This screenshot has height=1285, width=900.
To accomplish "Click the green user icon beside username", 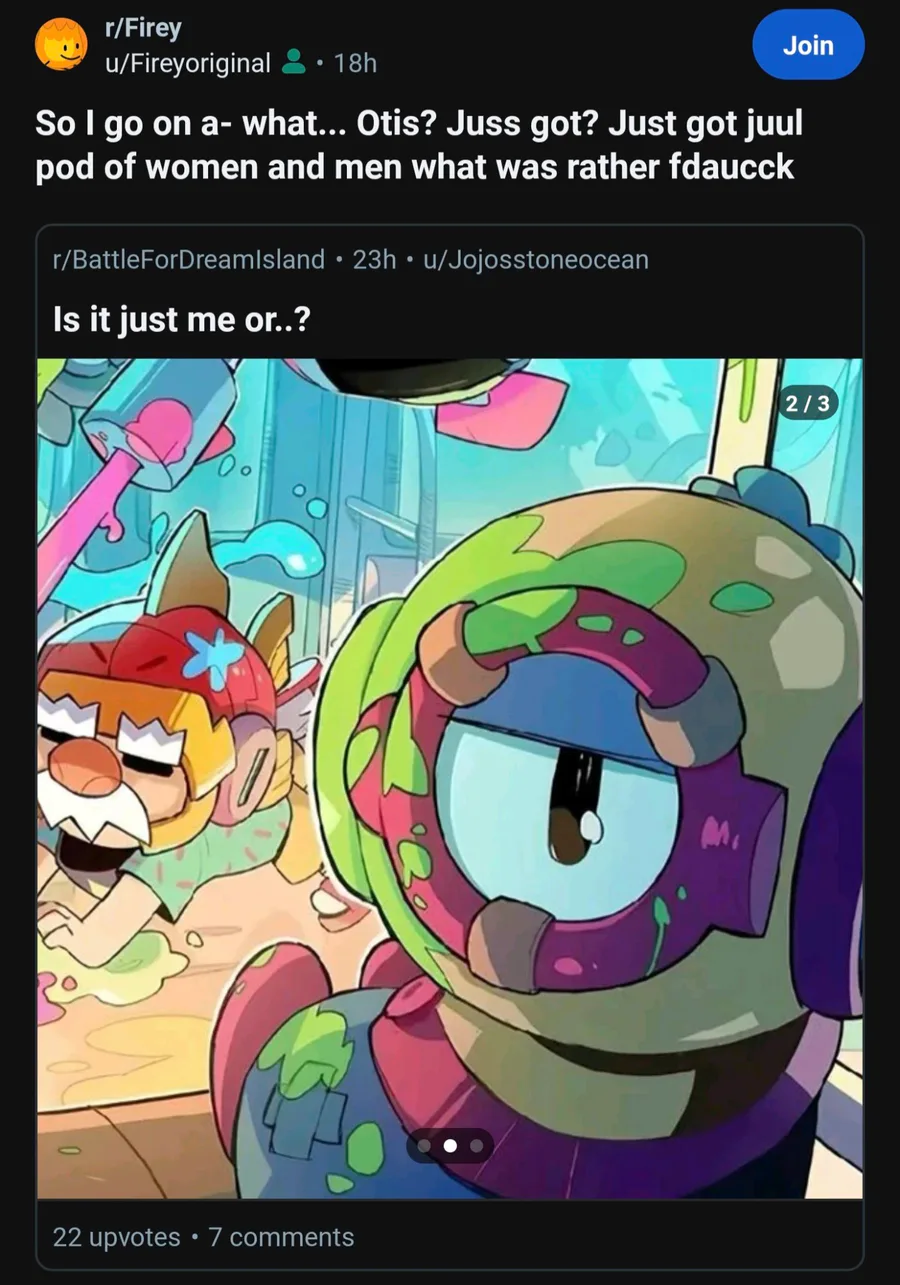I will [x=295, y=64].
